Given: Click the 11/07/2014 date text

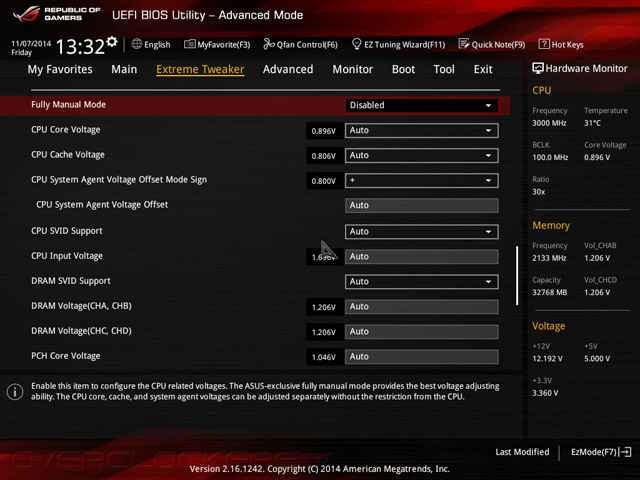Looking at the screenshot, I should 31,43.
